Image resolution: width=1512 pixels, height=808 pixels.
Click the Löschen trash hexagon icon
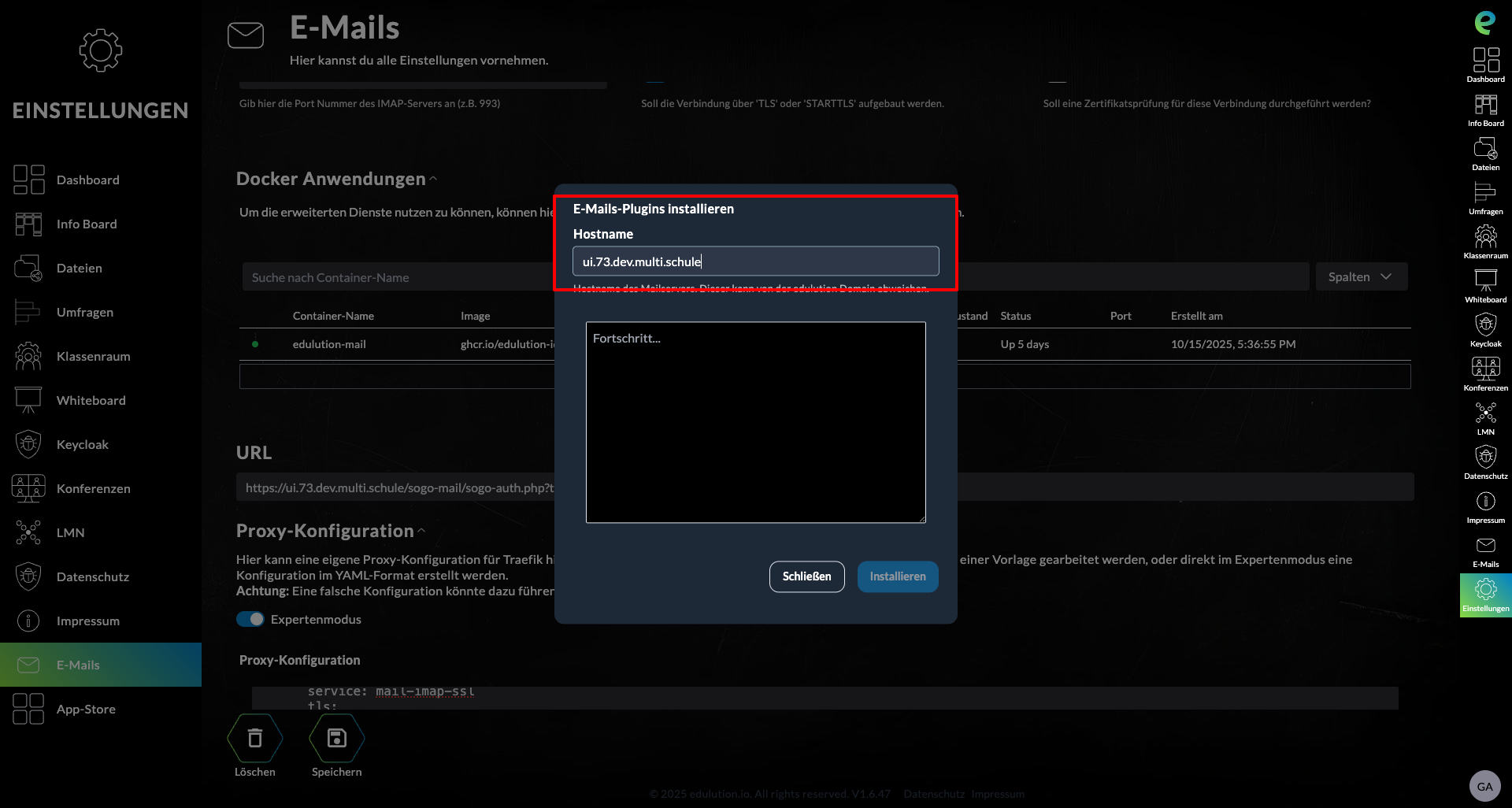coord(254,738)
